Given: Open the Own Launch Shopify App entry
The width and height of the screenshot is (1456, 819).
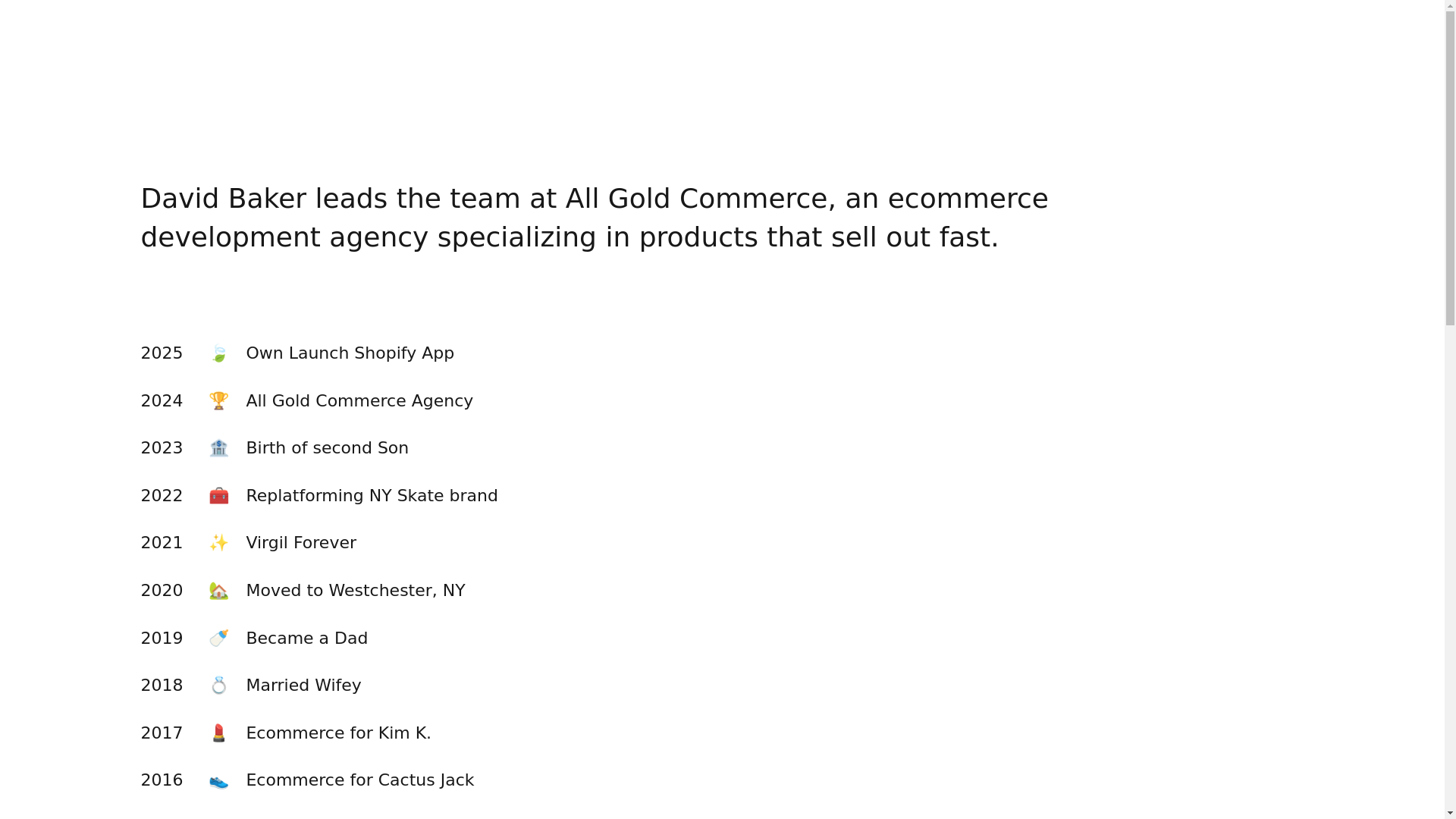Looking at the screenshot, I should click(350, 353).
